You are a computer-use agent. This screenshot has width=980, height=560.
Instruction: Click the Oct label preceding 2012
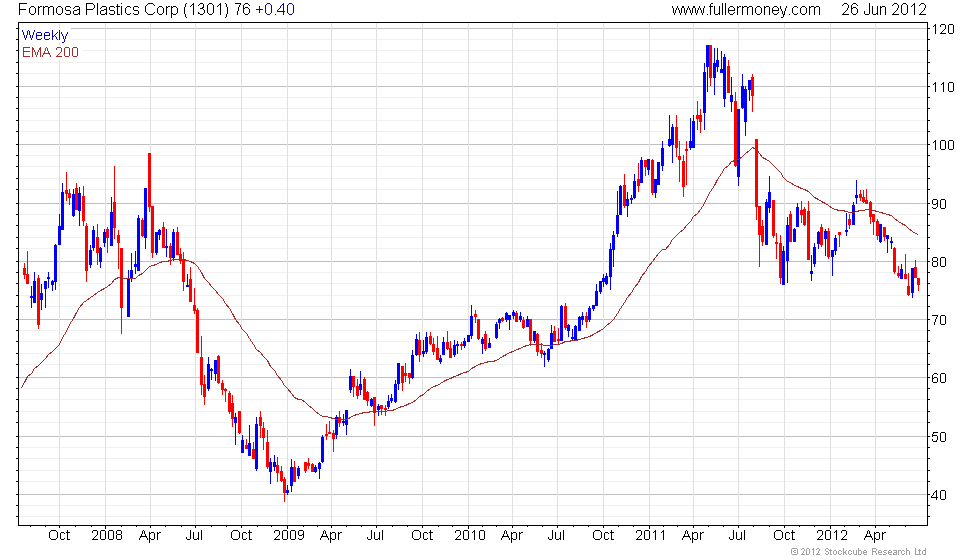click(x=784, y=536)
